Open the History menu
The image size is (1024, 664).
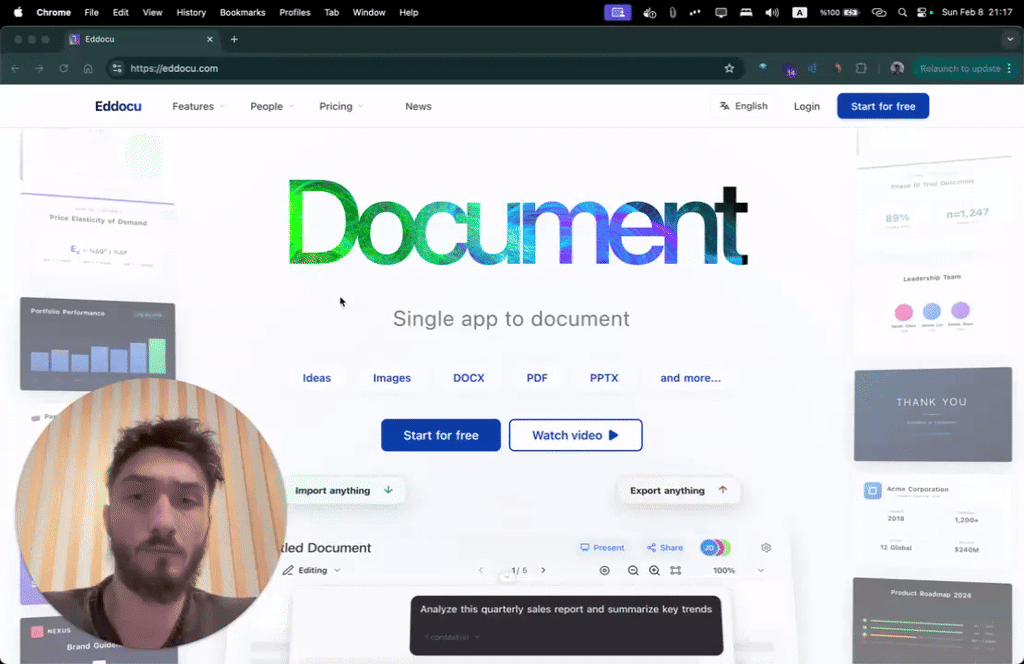tap(191, 12)
